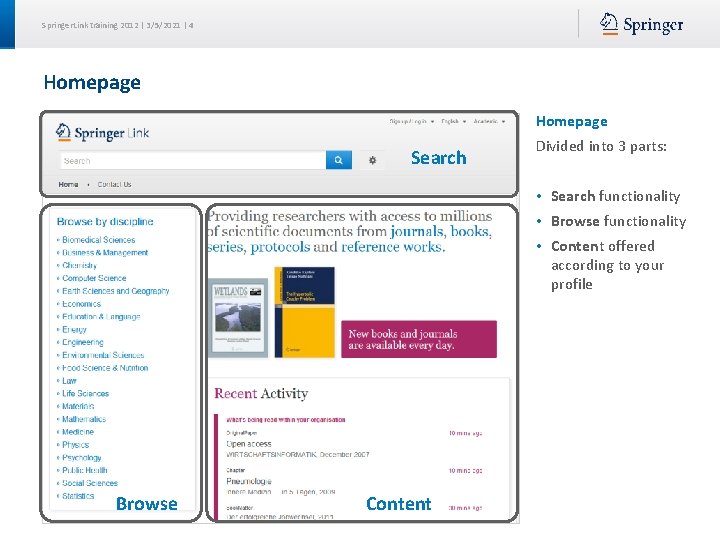720x540 pixels.
Task: Open the Economics discipline link
Action: pos(81,304)
